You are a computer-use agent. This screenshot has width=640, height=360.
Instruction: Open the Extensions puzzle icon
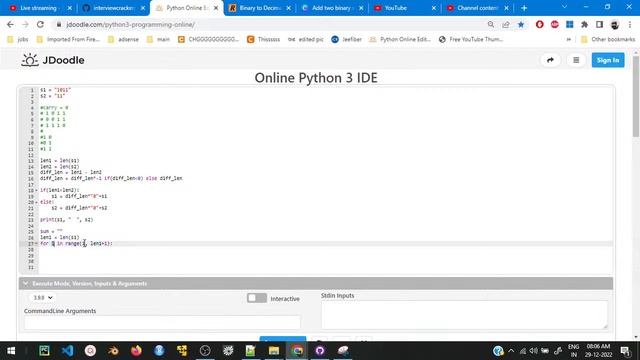(x=584, y=24)
